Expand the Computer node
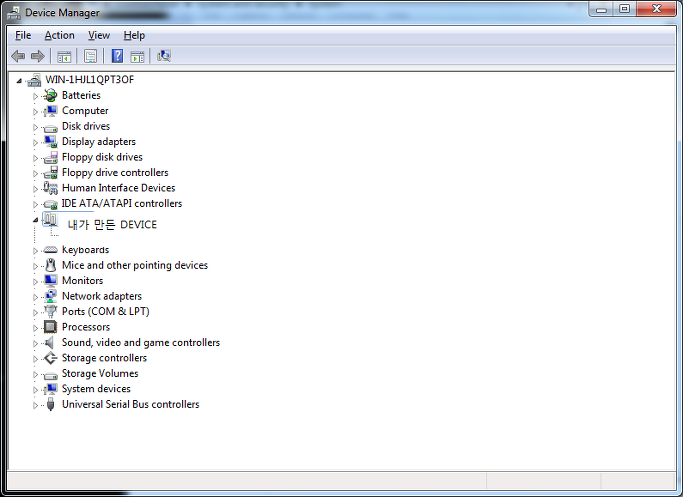The width and height of the screenshot is (683, 497). click(x=35, y=112)
